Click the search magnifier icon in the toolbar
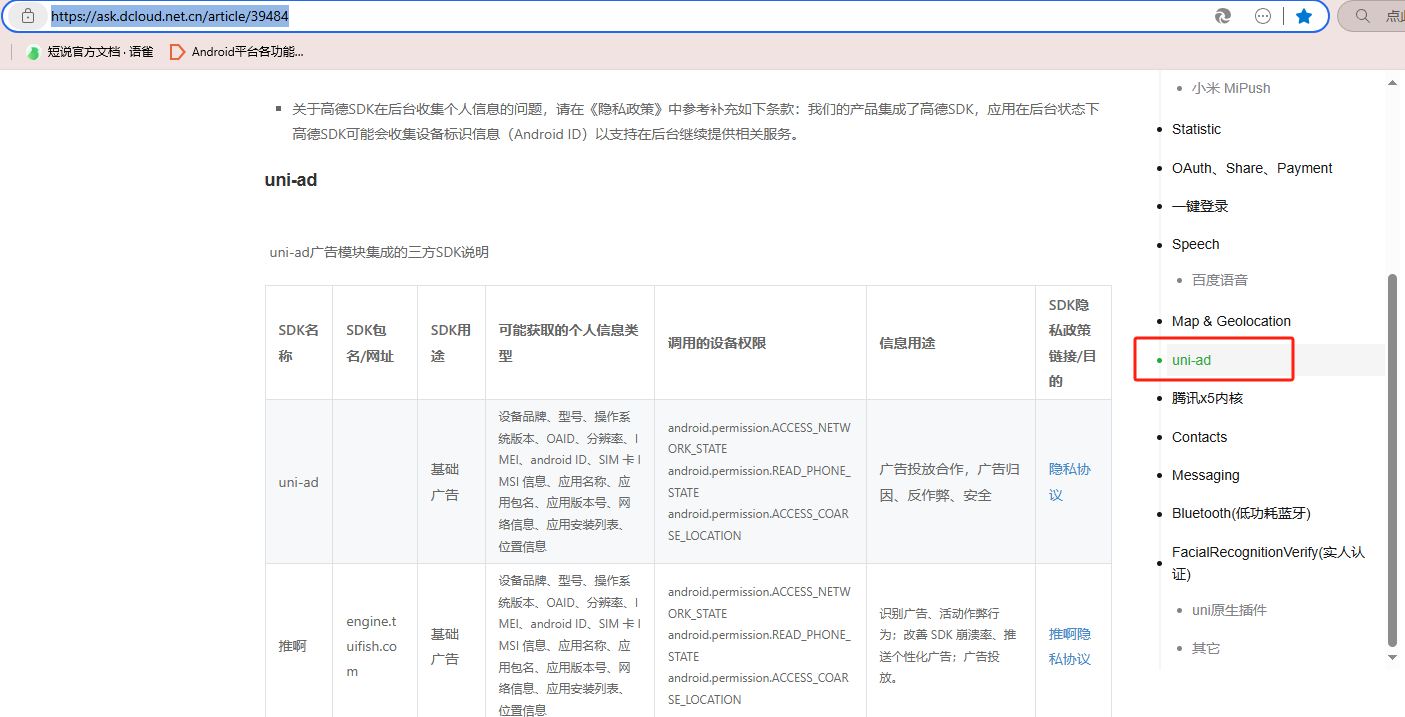Screen dimensions: 1405x717 tap(1362, 16)
